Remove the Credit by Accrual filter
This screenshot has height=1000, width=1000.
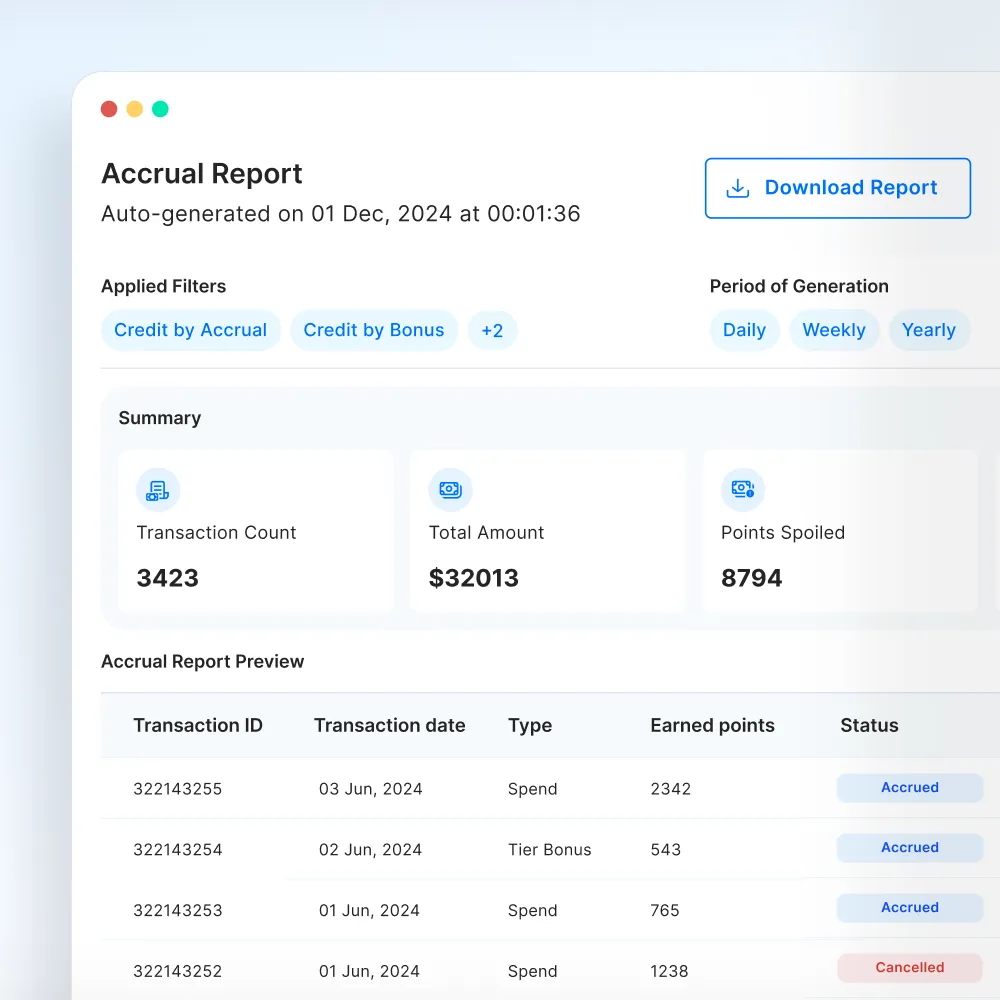pos(190,330)
